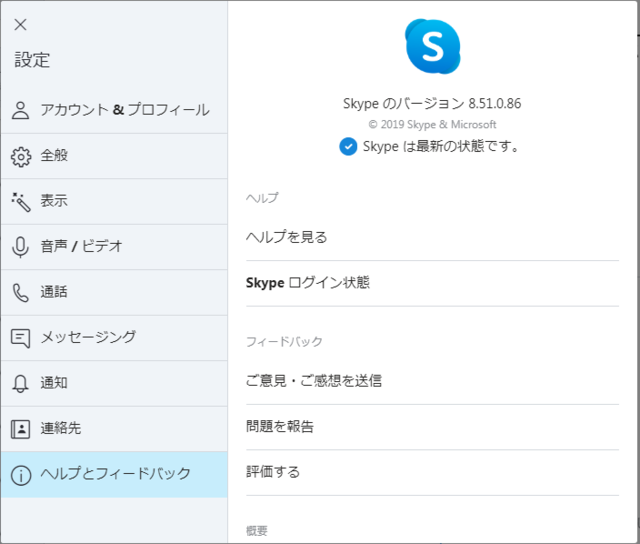
Task: Click the フィードバック section heading
Action: [284, 342]
